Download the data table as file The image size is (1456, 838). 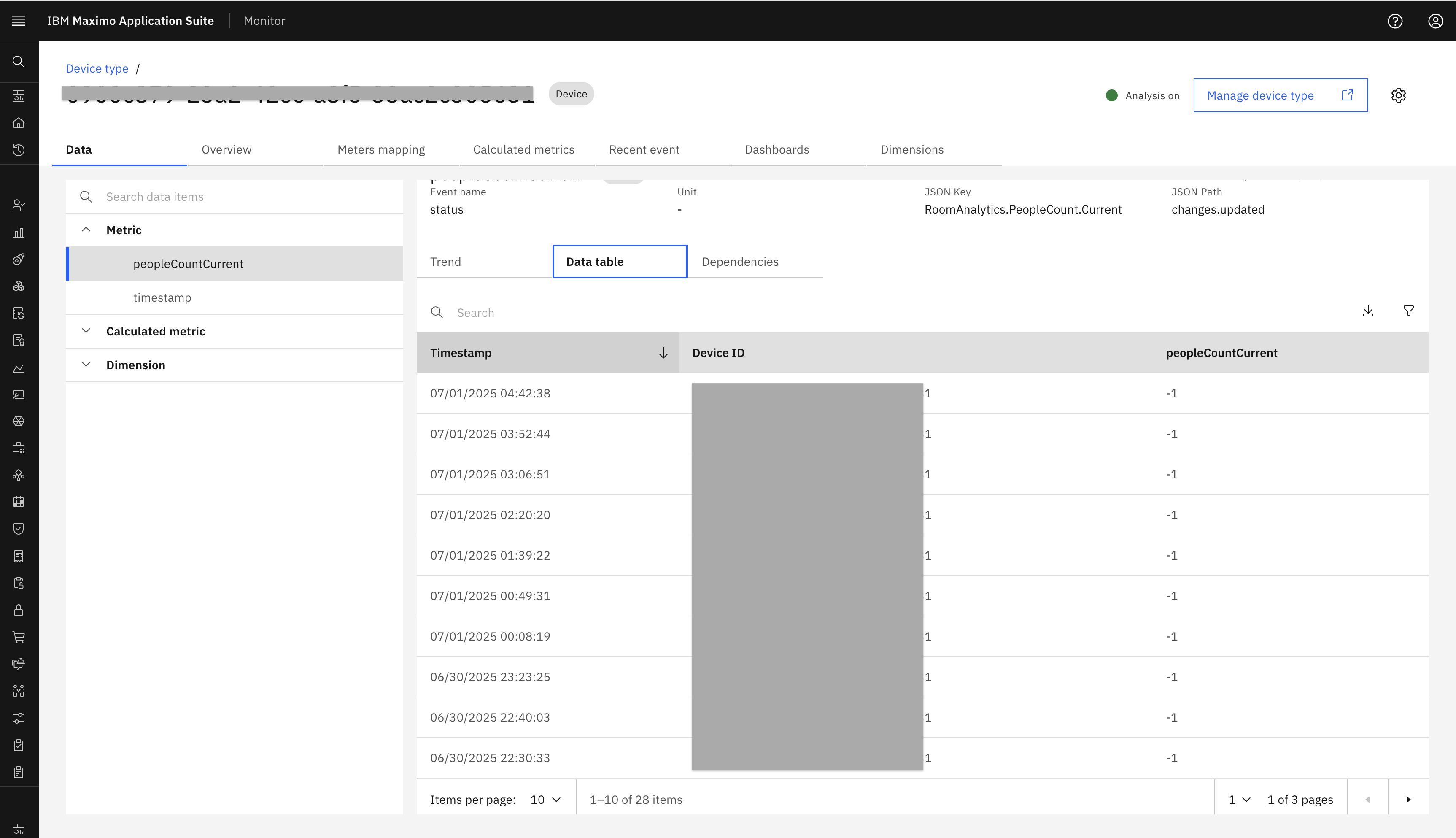(1368, 311)
